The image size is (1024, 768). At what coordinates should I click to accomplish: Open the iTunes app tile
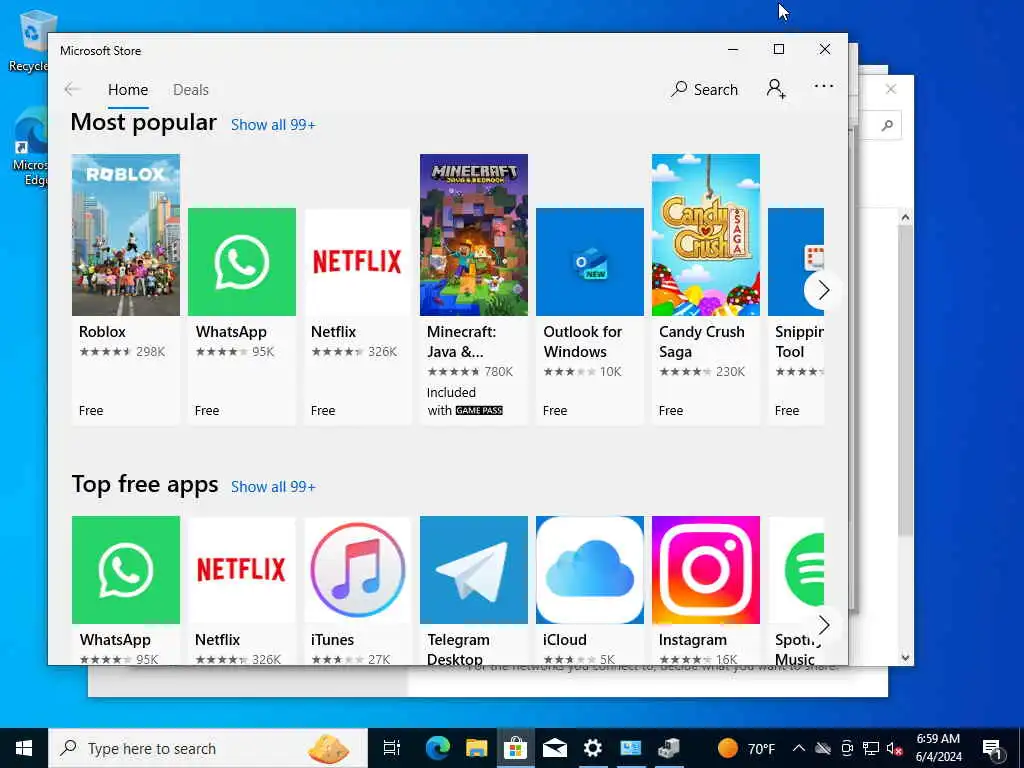(358, 590)
